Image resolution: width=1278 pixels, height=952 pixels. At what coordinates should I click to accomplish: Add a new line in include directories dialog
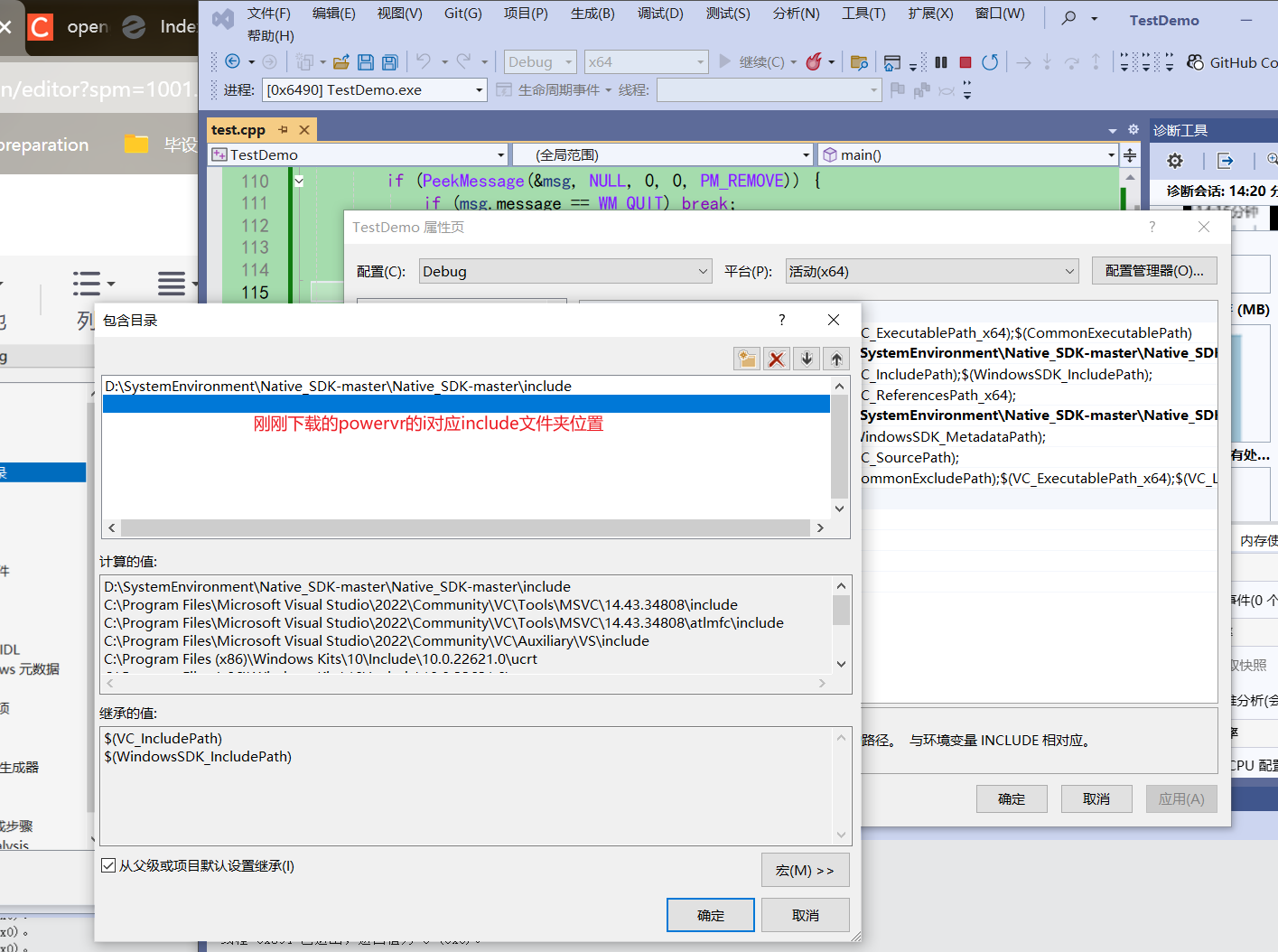click(x=747, y=359)
